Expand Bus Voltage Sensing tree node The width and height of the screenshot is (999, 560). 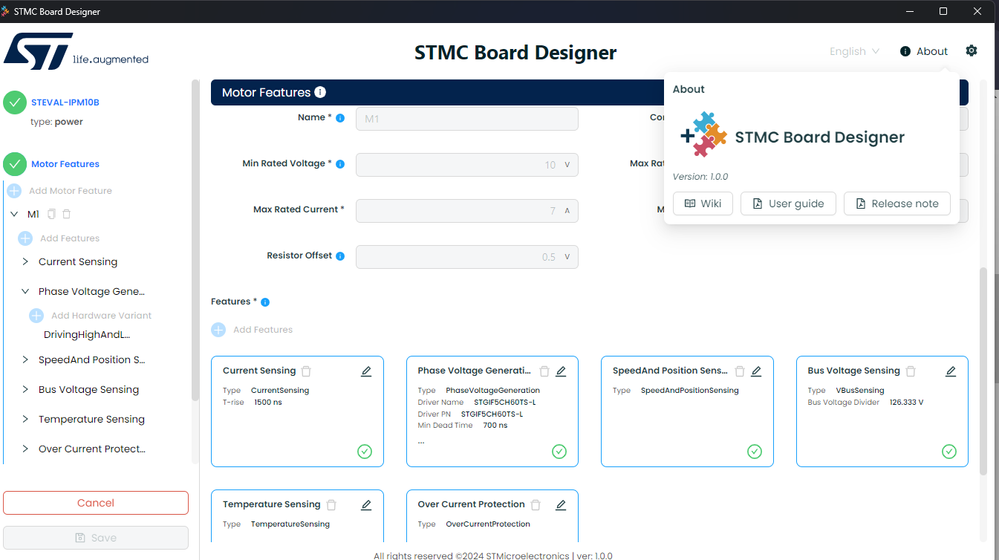click(25, 389)
